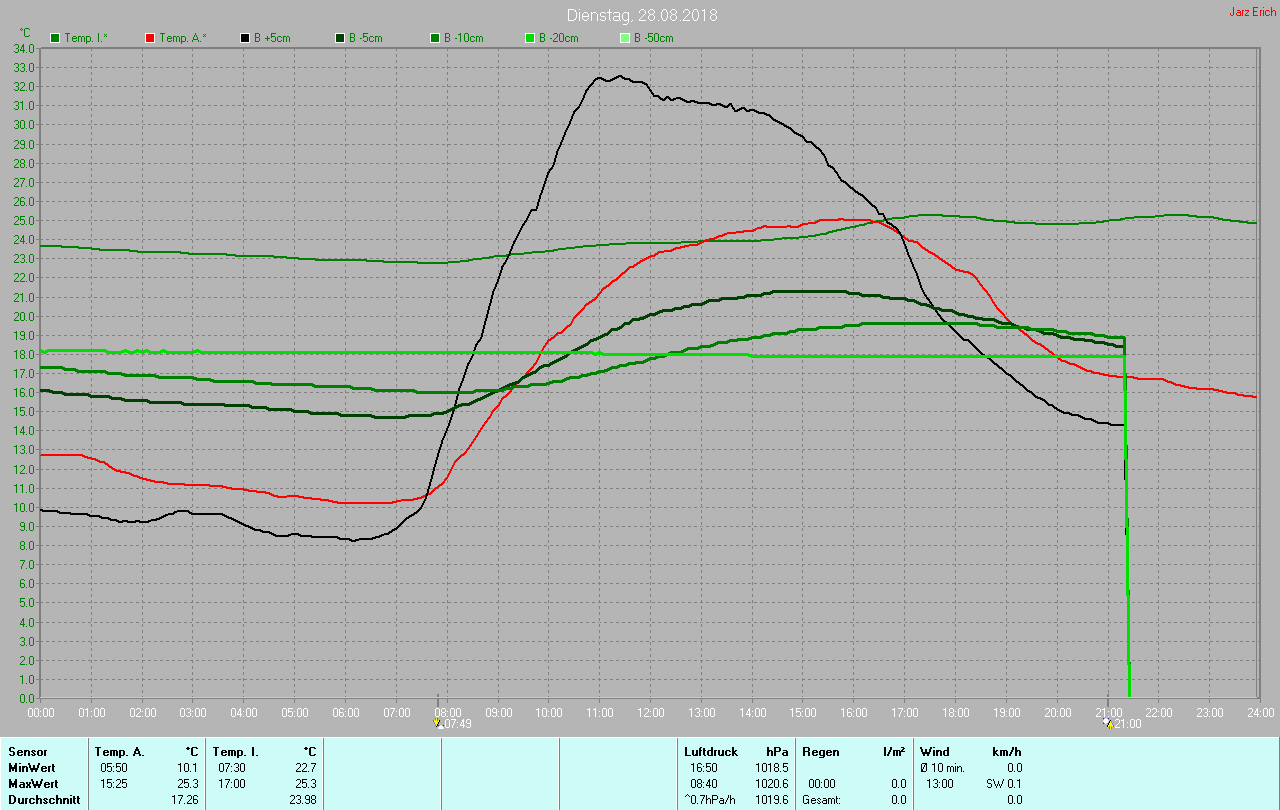
Task: Click the 'Temp. A.' column header
Action: (119, 751)
